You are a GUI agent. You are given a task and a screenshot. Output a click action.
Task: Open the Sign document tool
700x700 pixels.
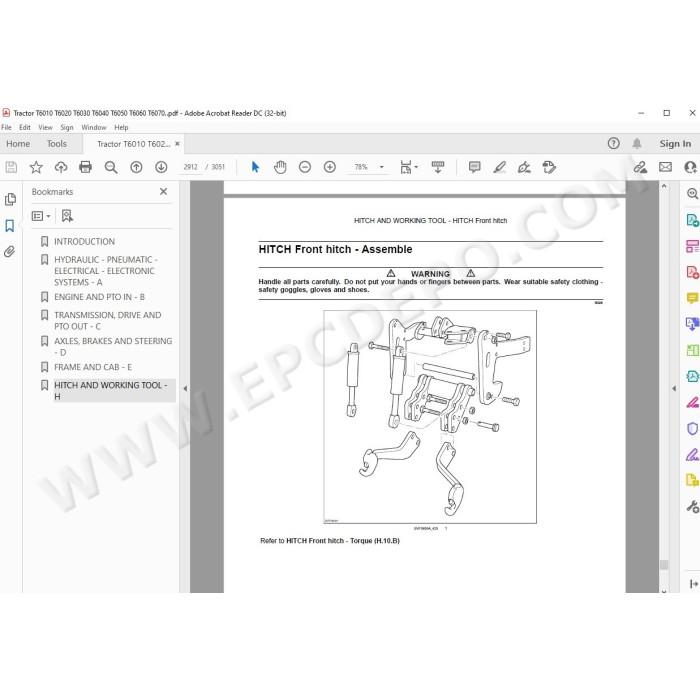[524, 167]
